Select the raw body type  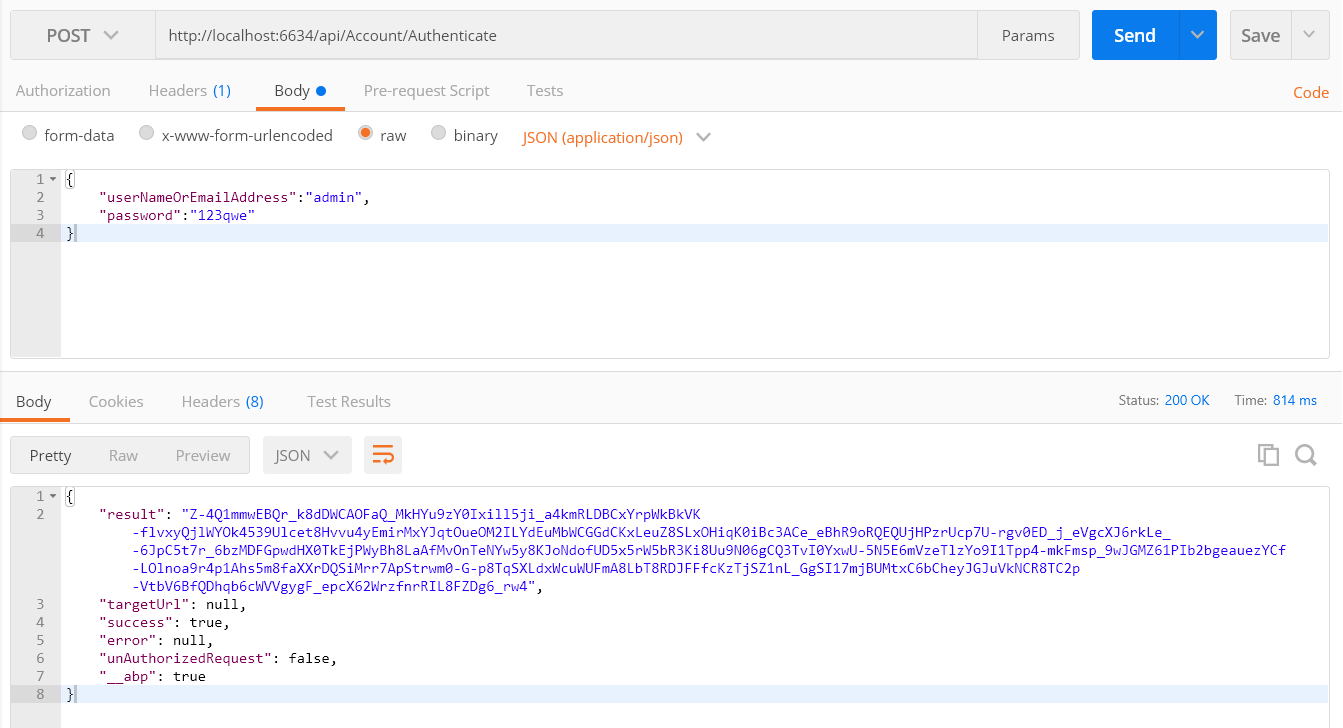tap(365, 133)
